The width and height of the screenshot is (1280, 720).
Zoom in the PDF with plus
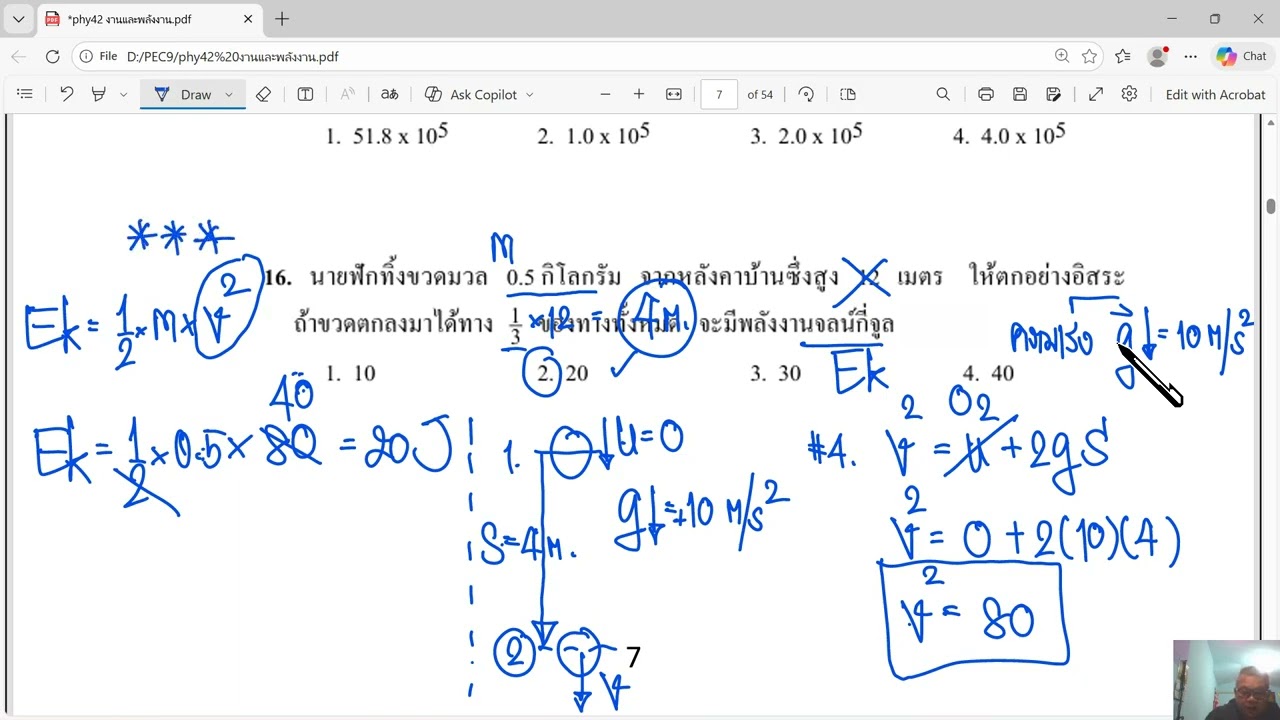click(639, 94)
